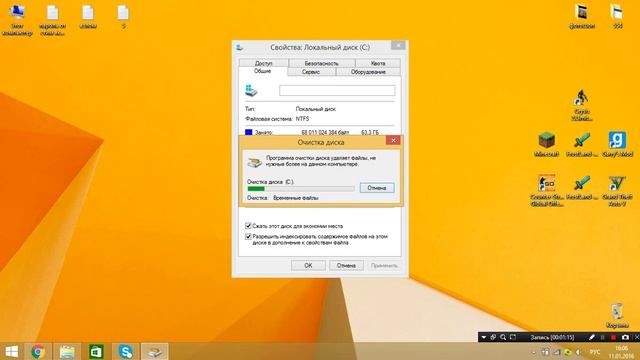Screen dimensions: 640x360
Task: Click the recorder magnifier zoom icon
Action: coord(503,337)
